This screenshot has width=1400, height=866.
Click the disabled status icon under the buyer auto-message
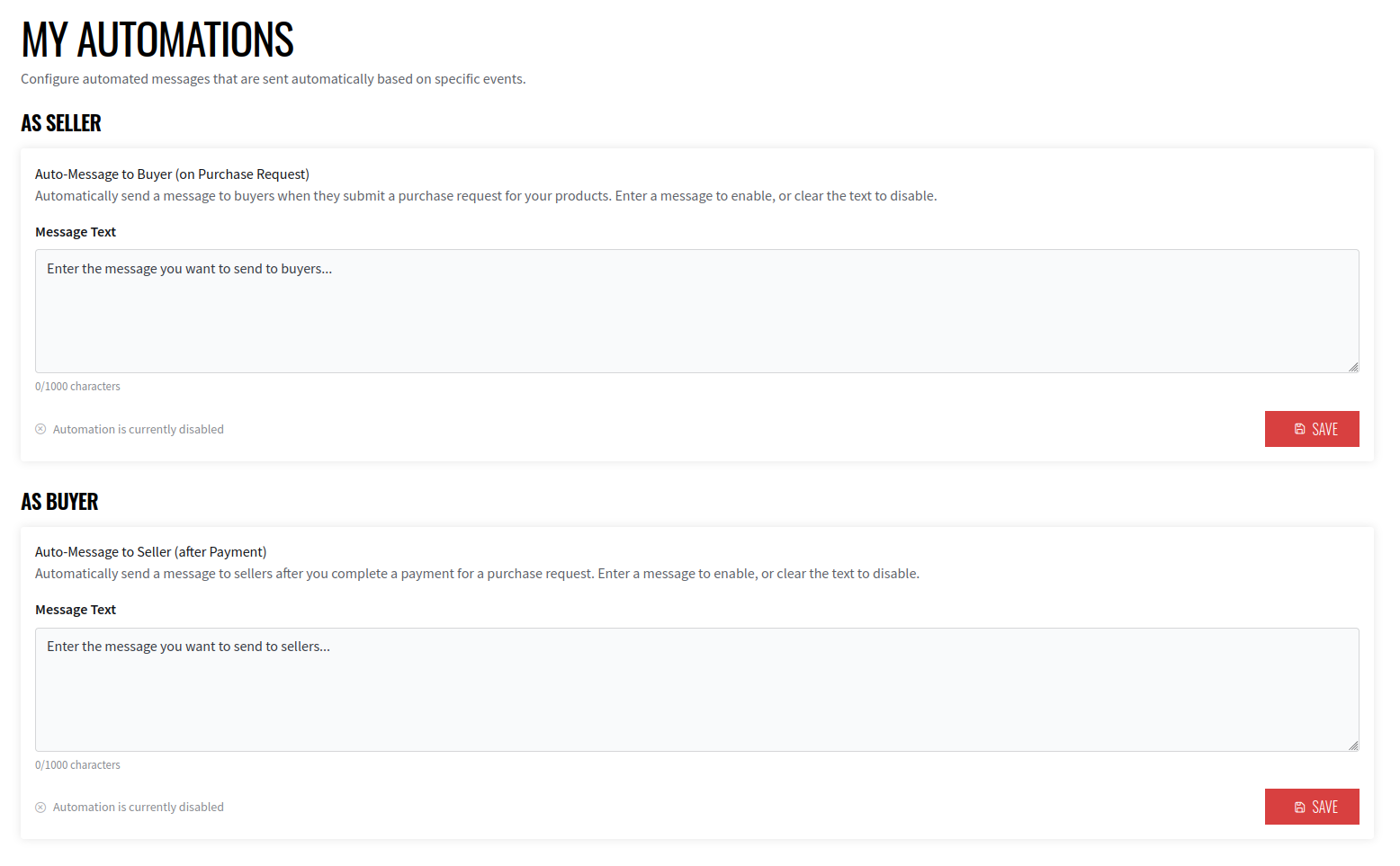(40, 808)
